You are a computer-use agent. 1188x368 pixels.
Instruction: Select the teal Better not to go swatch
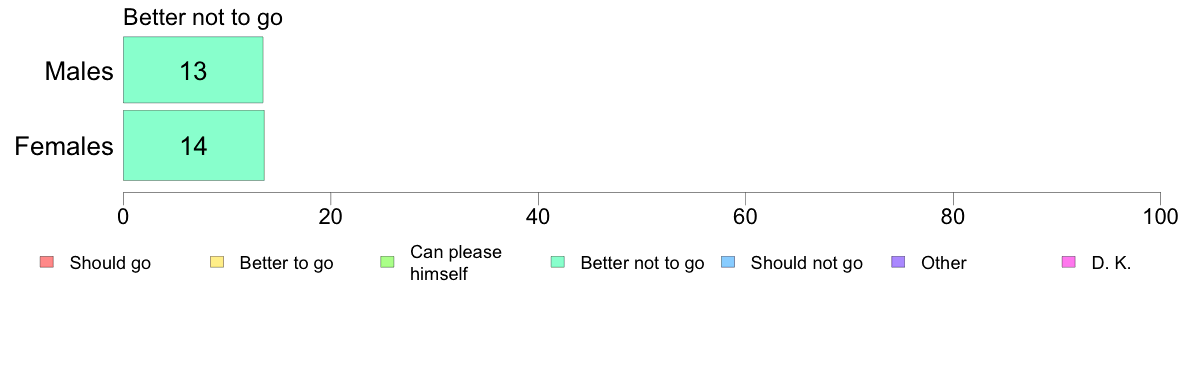click(x=557, y=263)
